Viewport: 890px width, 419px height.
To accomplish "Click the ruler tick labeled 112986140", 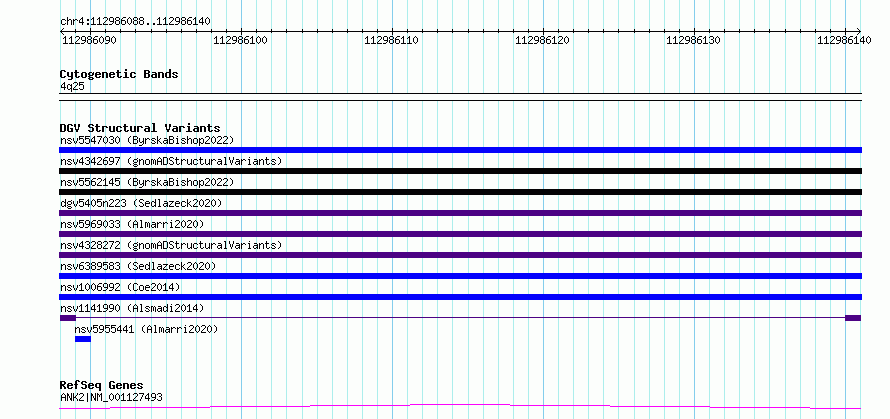I will pyautogui.click(x=845, y=40).
